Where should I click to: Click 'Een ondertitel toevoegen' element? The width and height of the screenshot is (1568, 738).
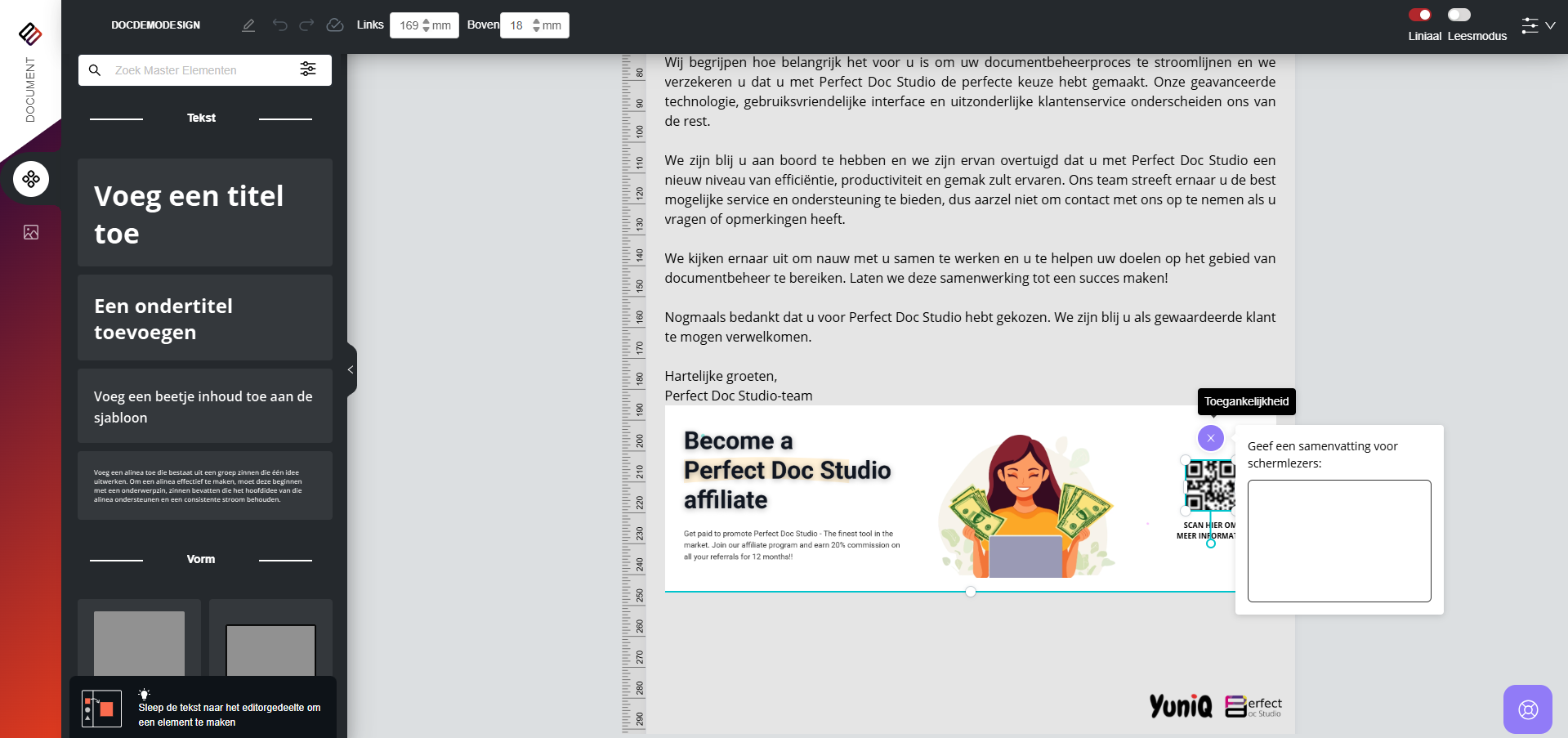[204, 318]
